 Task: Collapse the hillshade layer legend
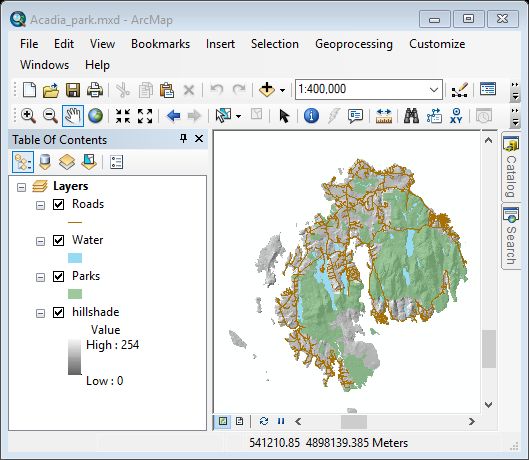40,314
